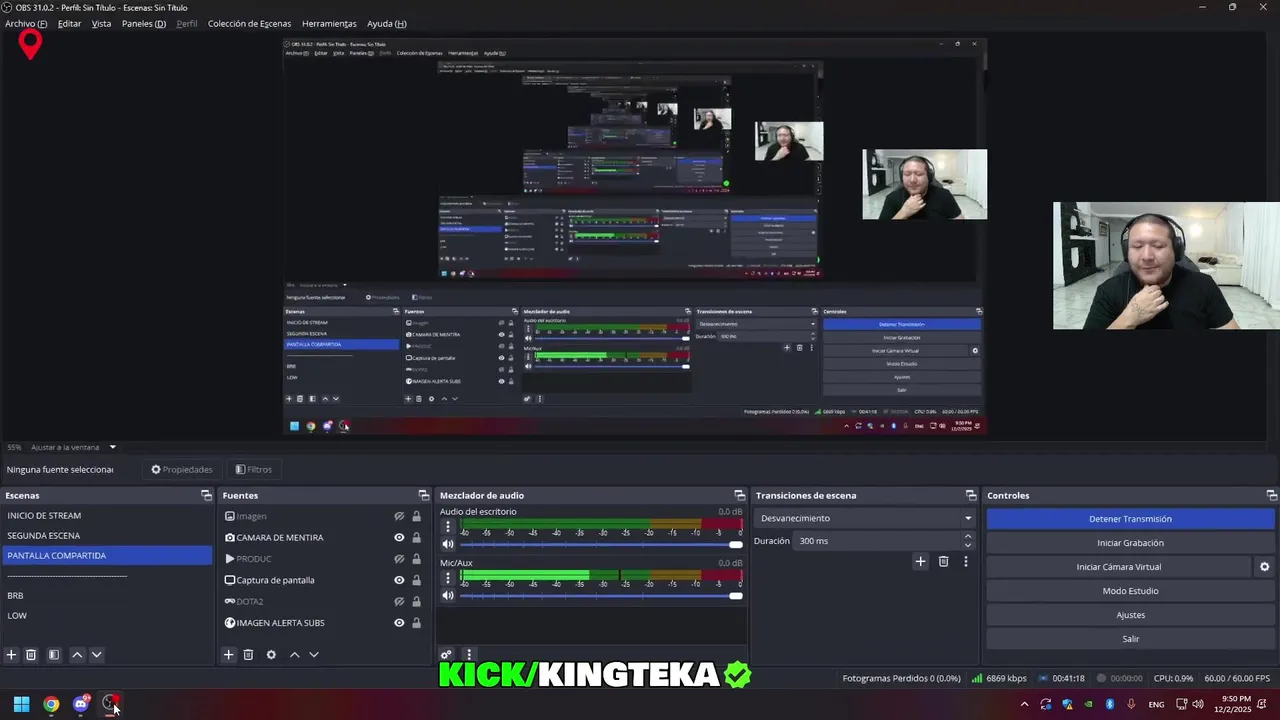Enable Modo Estudio
Viewport: 1280px width, 720px height.
pos(1130,591)
